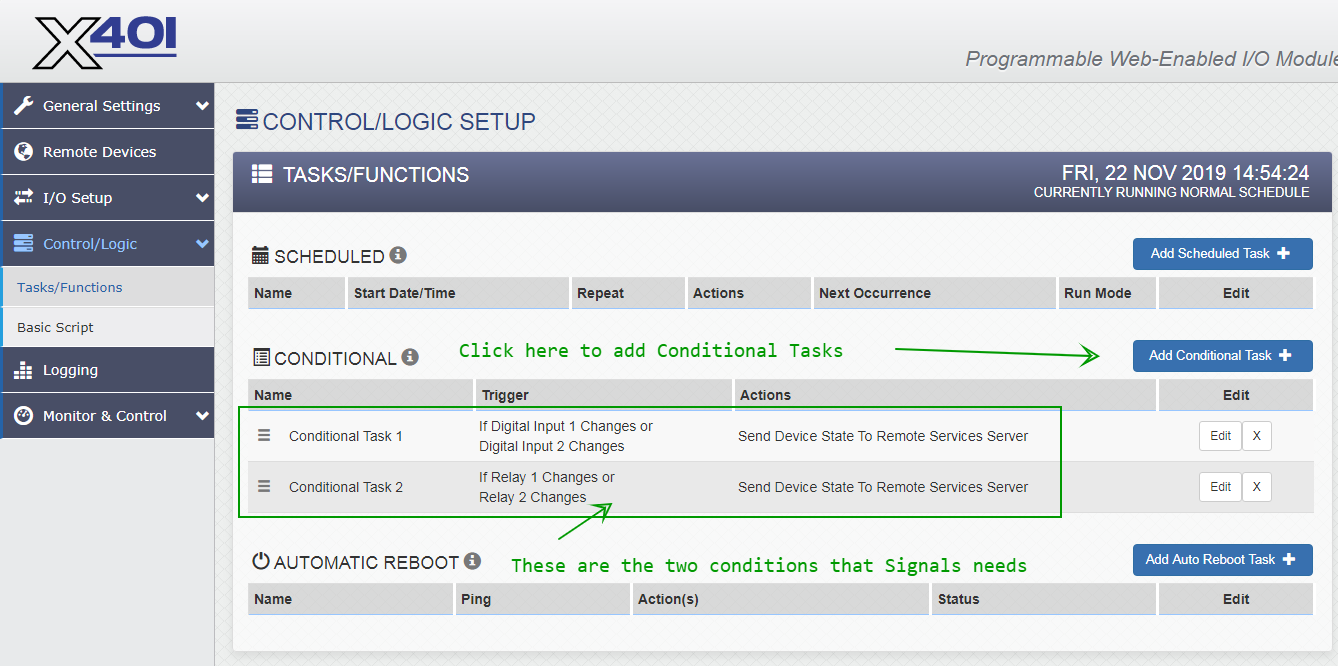Click the info icon beside AUTOMATIC REBOOT
The height and width of the screenshot is (666, 1338).
pyautogui.click(x=472, y=561)
